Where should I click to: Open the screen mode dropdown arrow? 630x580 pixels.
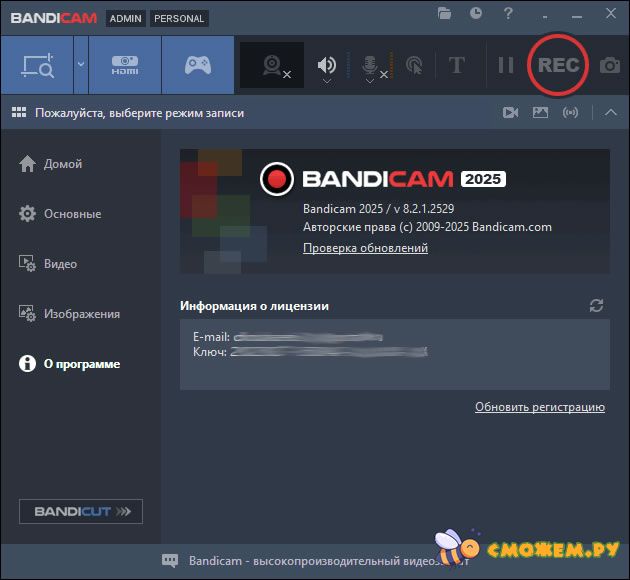coord(80,65)
